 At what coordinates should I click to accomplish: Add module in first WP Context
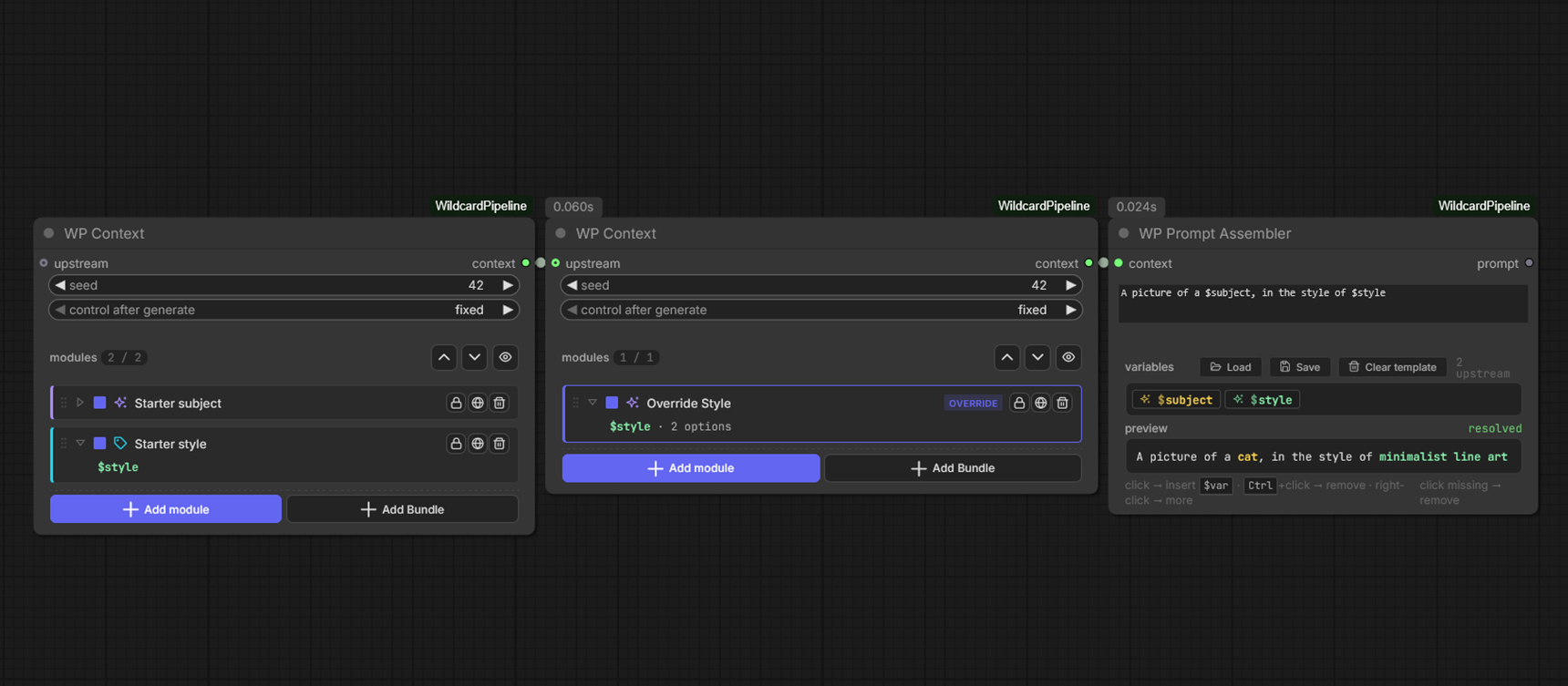click(x=166, y=509)
